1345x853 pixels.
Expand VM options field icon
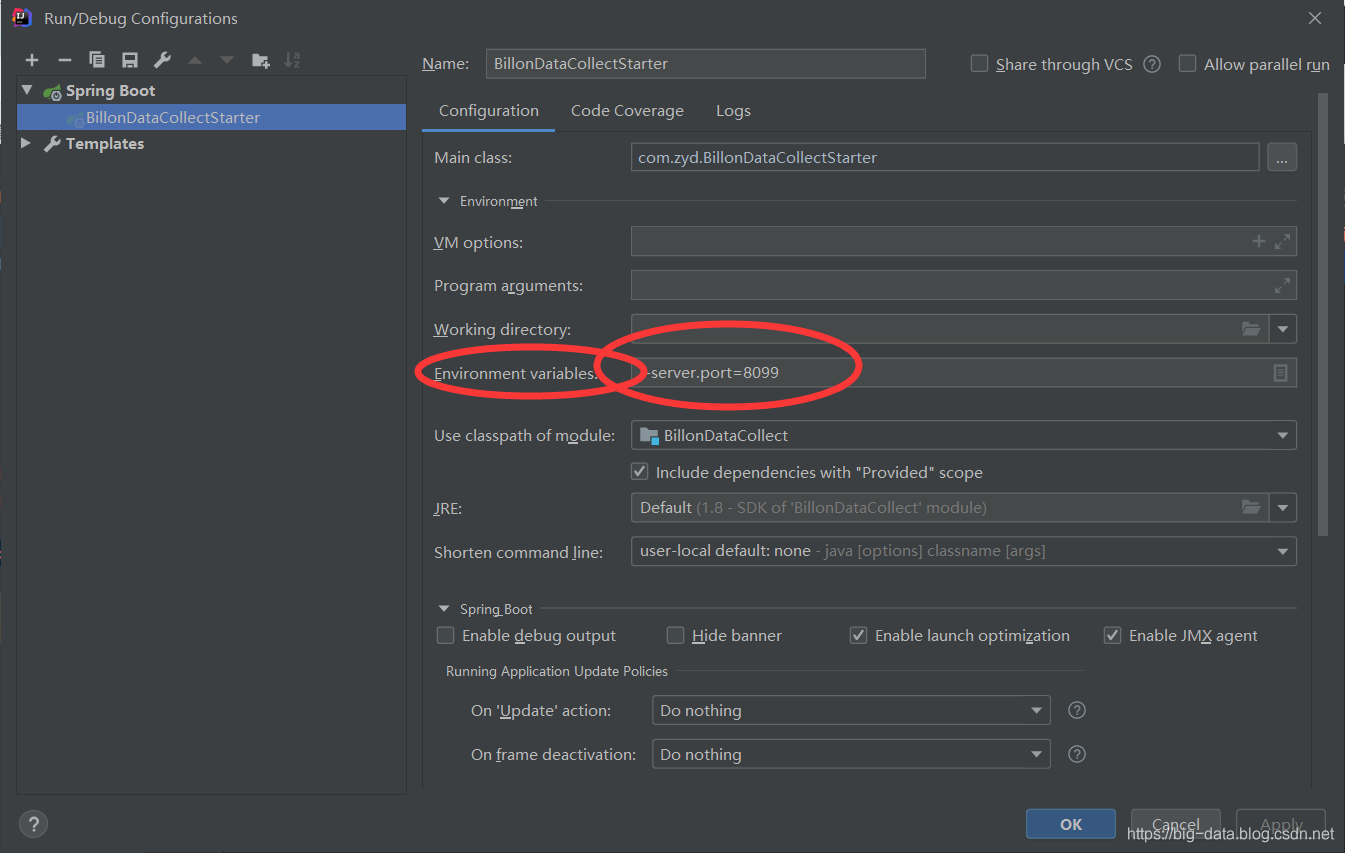click(1283, 241)
